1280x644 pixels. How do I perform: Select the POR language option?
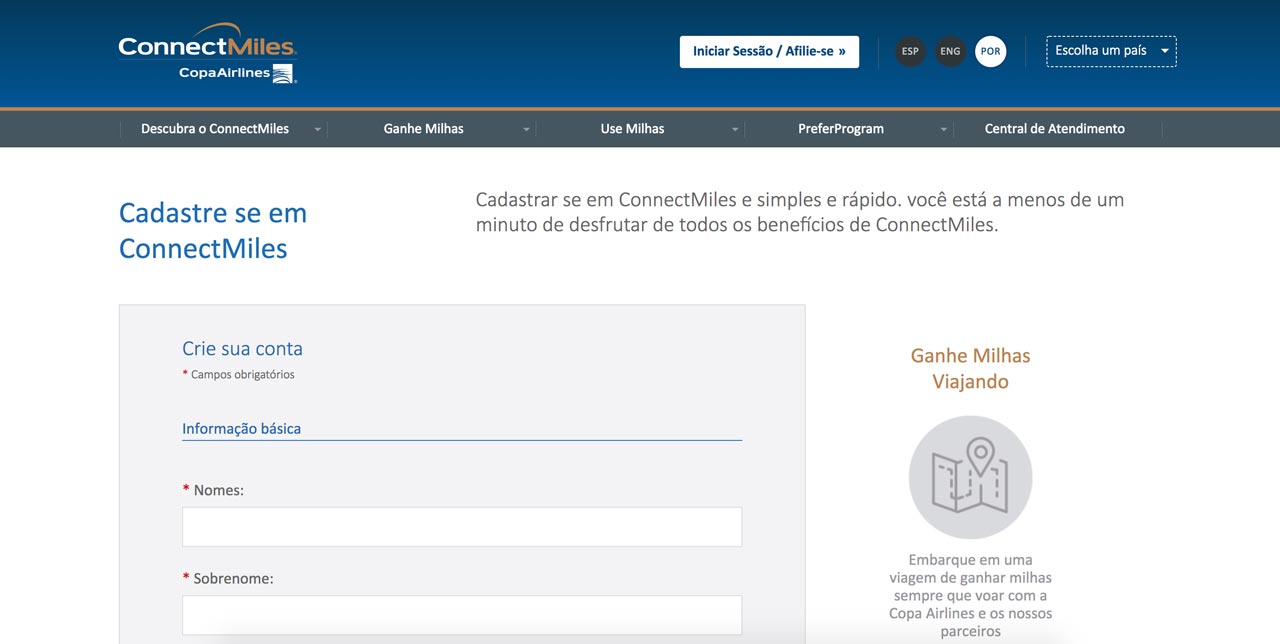pyautogui.click(x=990, y=51)
